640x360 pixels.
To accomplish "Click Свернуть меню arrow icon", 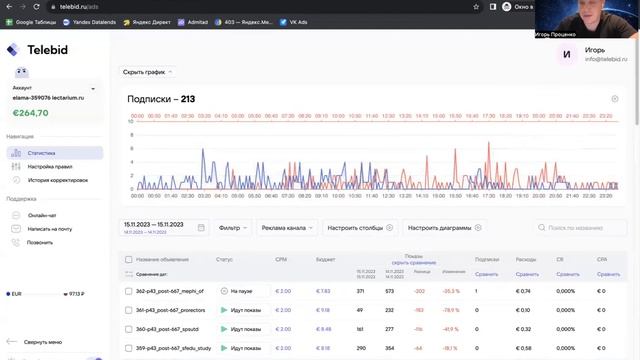I will (11, 342).
